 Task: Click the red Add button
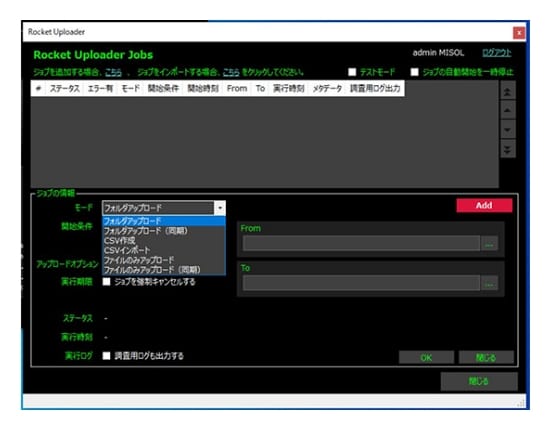pos(484,206)
